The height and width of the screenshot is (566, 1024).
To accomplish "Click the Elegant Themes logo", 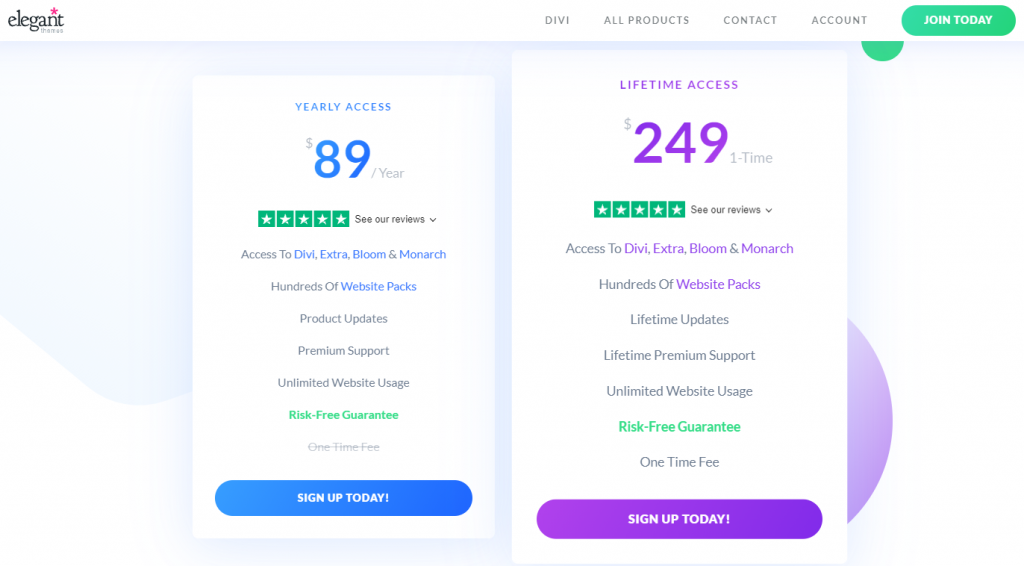I will coord(36,20).
